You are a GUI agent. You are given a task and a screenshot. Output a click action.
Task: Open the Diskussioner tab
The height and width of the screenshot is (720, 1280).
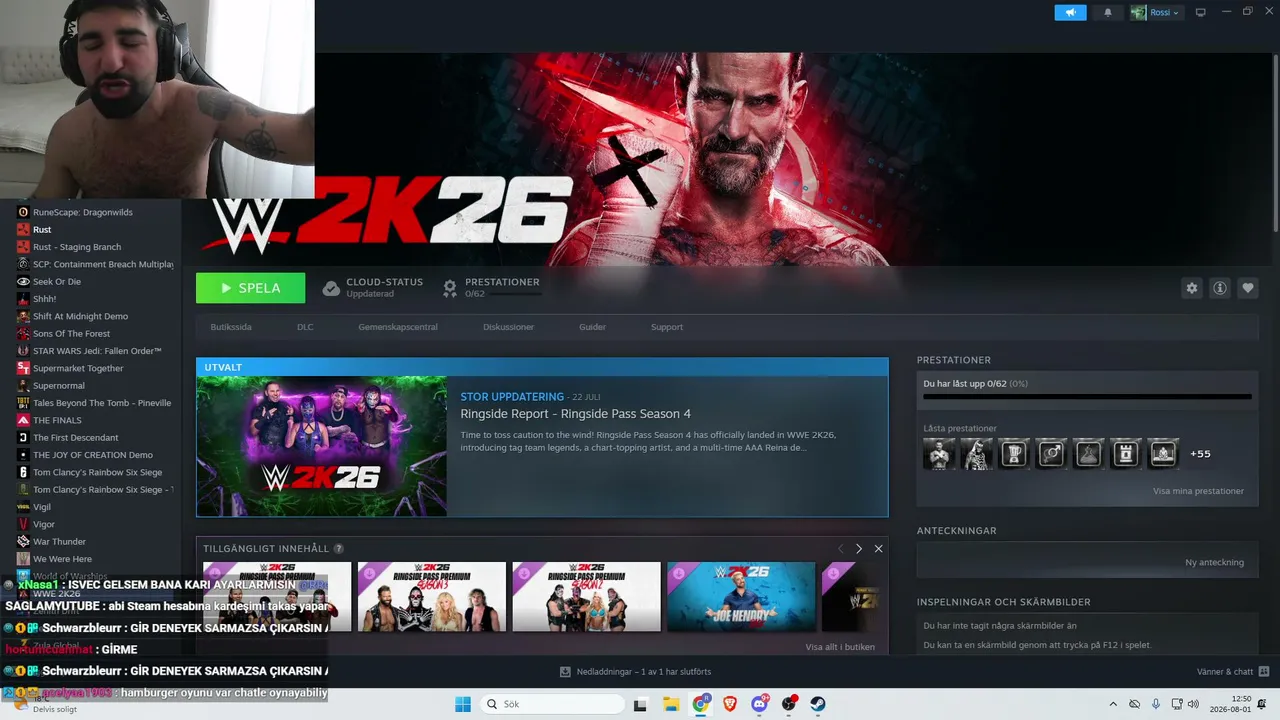[508, 327]
